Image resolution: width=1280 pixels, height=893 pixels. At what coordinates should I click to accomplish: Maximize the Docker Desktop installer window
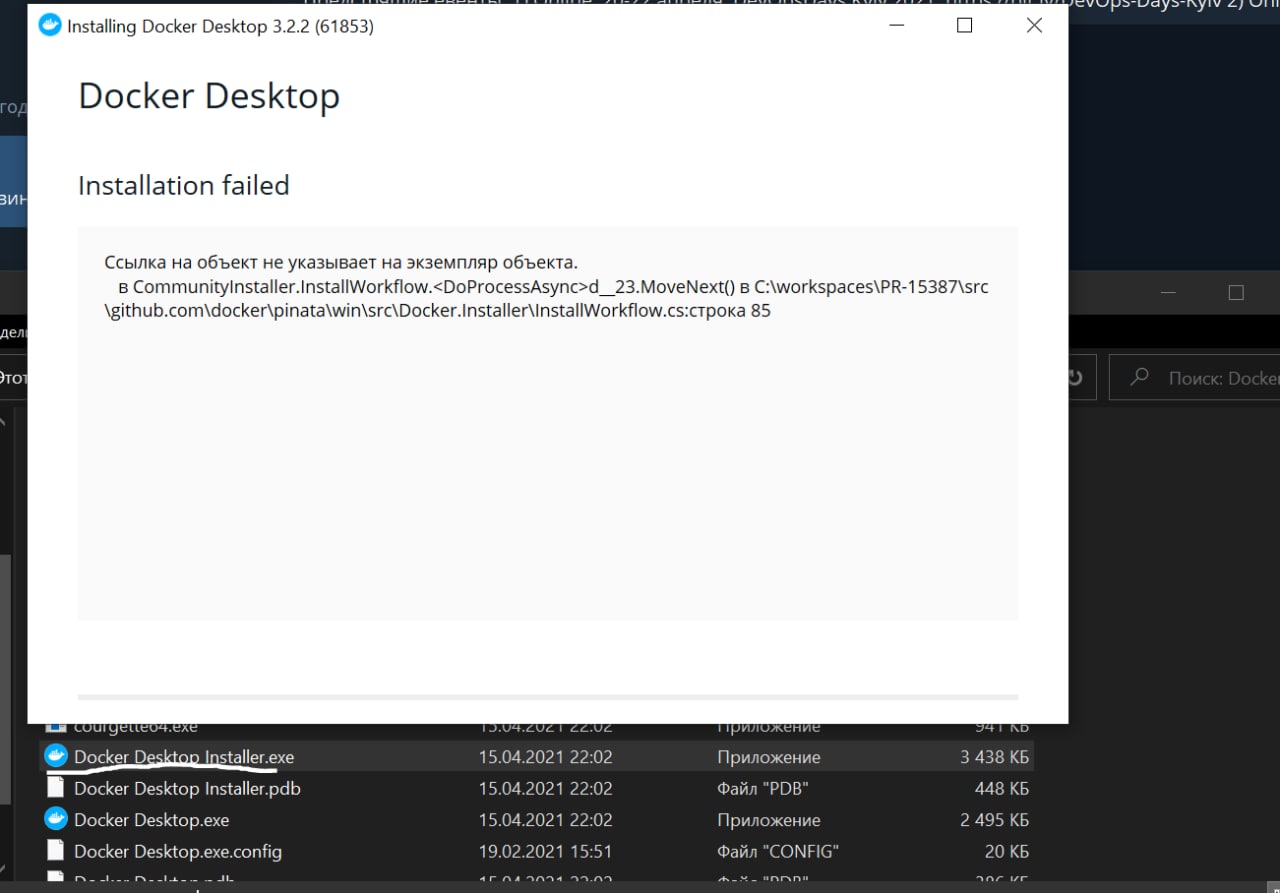click(x=964, y=26)
